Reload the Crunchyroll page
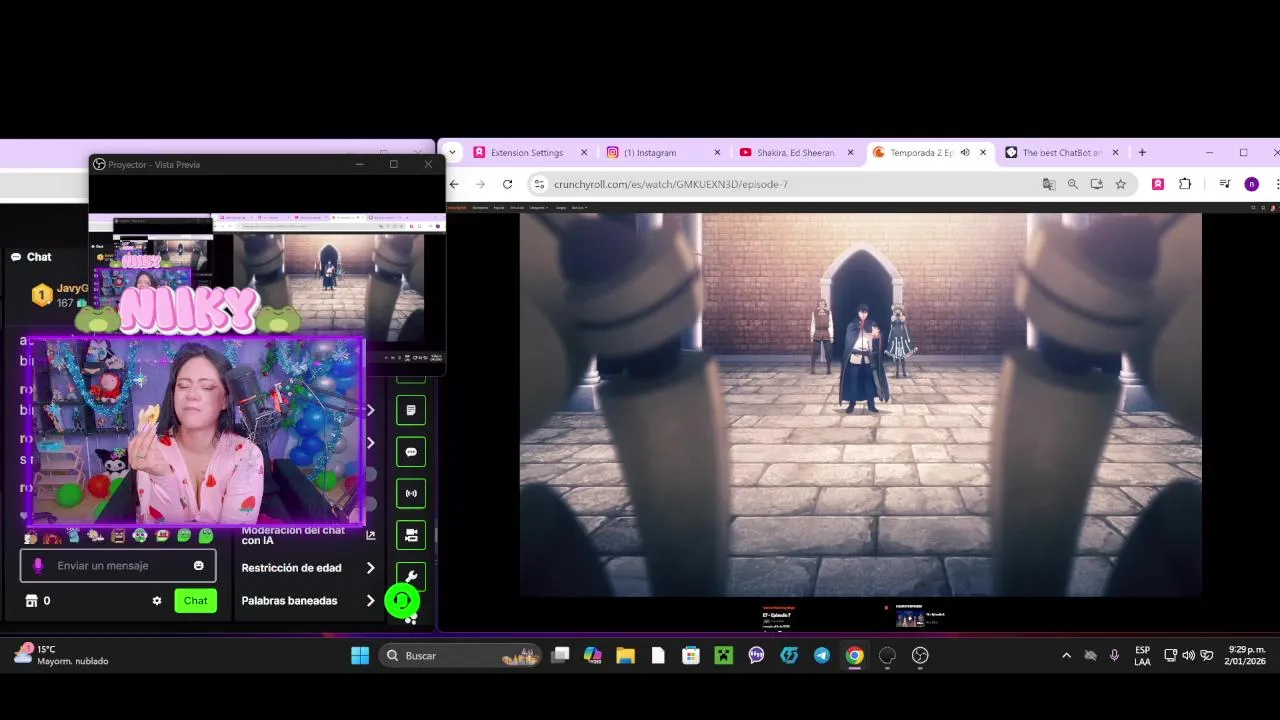Screen dimensions: 1280x720 pyautogui.click(x=507, y=184)
